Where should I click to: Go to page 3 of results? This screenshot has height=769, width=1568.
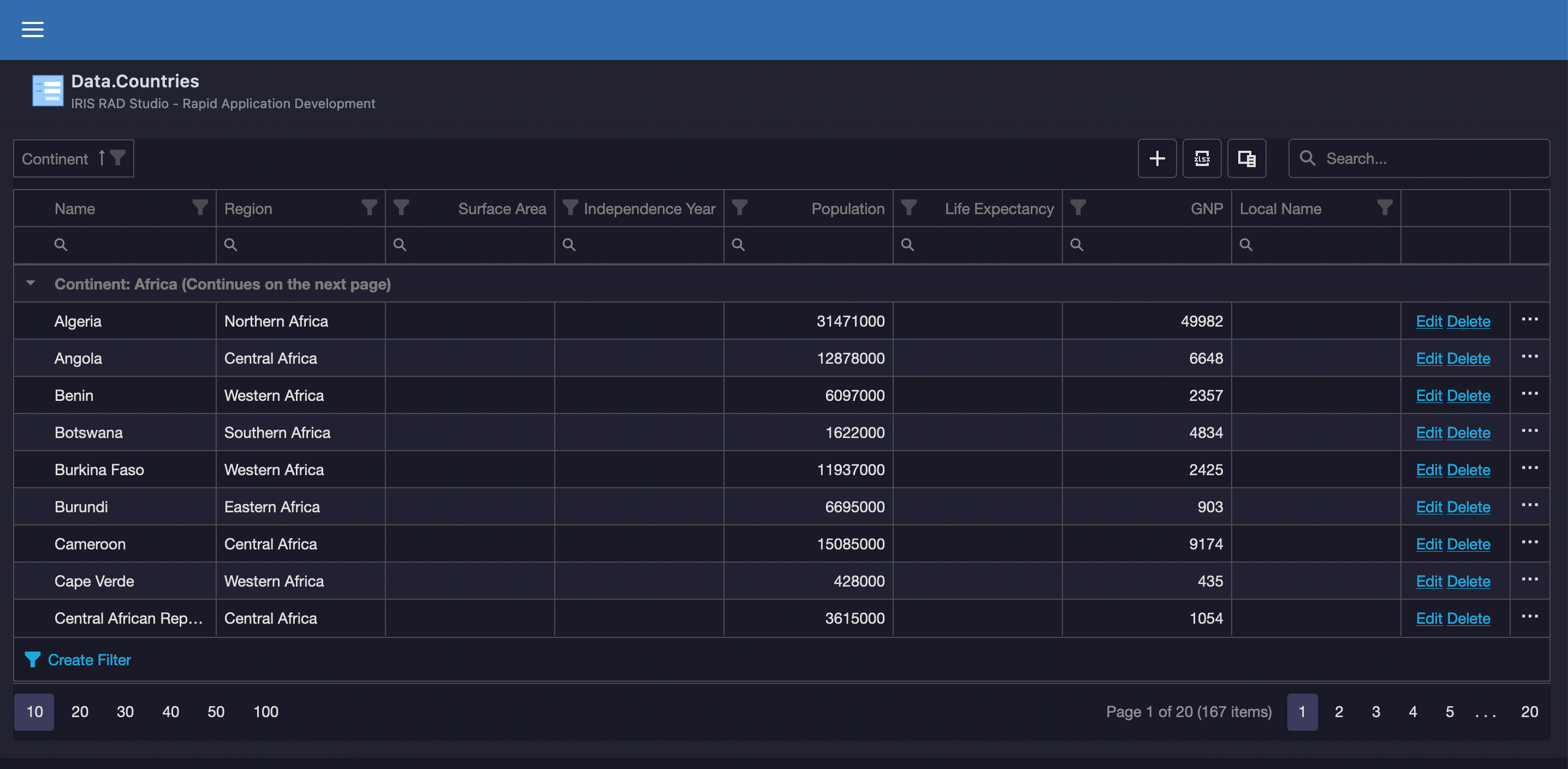(1376, 711)
